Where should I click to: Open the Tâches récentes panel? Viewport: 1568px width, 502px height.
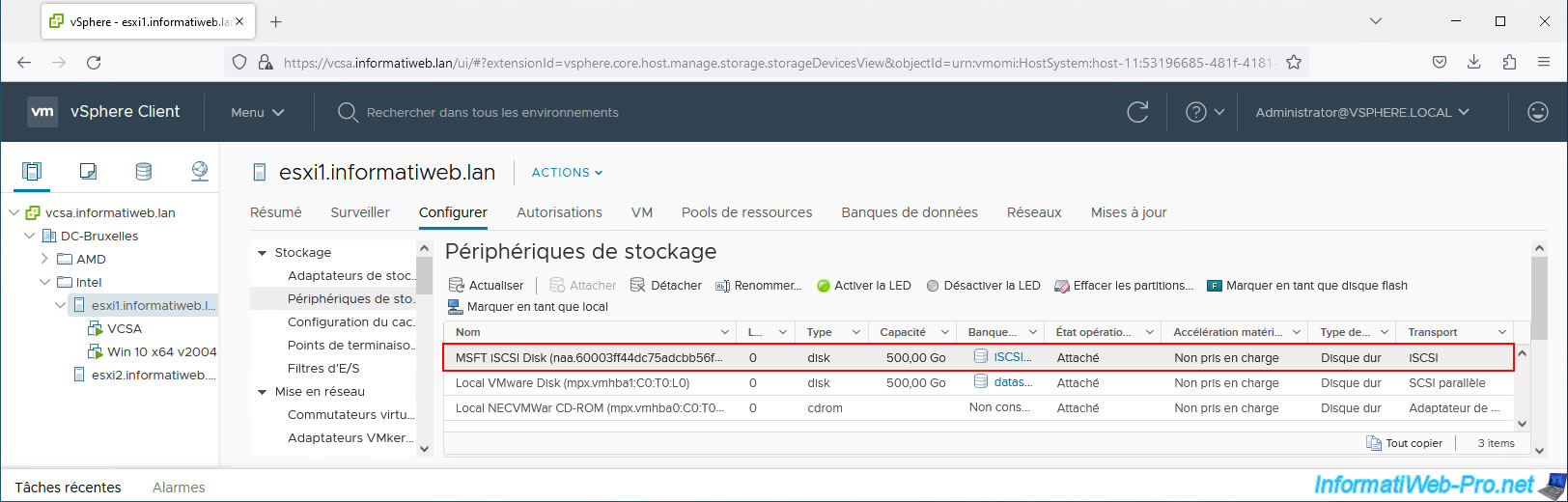[68, 488]
